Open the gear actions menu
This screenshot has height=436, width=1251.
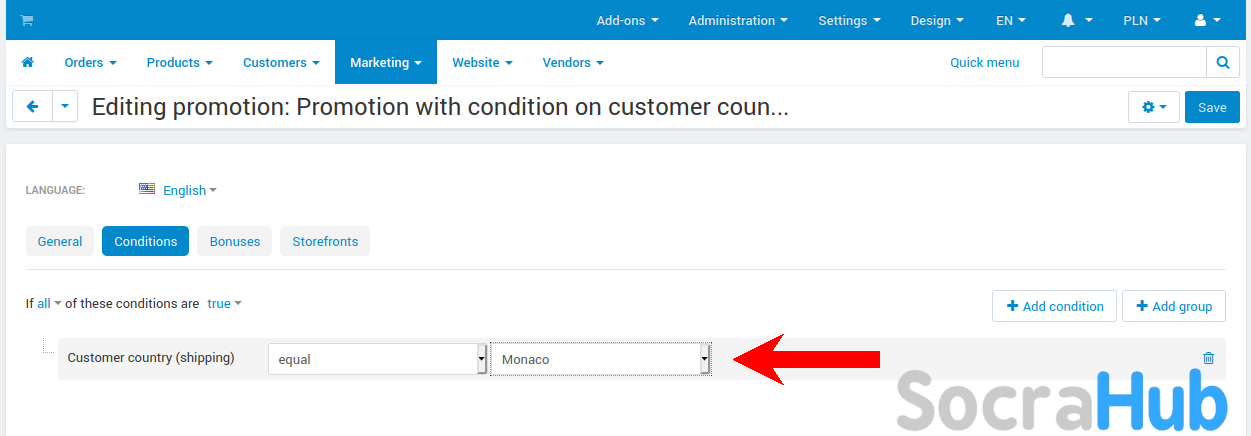[x=1153, y=107]
